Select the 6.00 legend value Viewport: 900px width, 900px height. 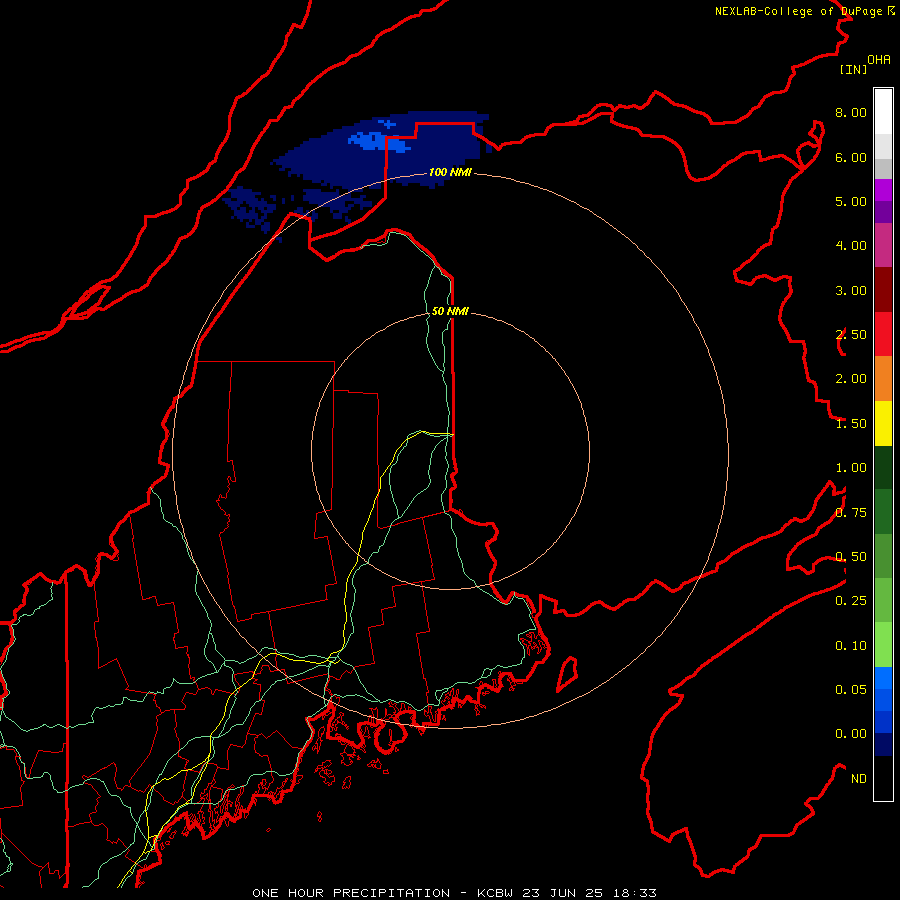click(851, 157)
